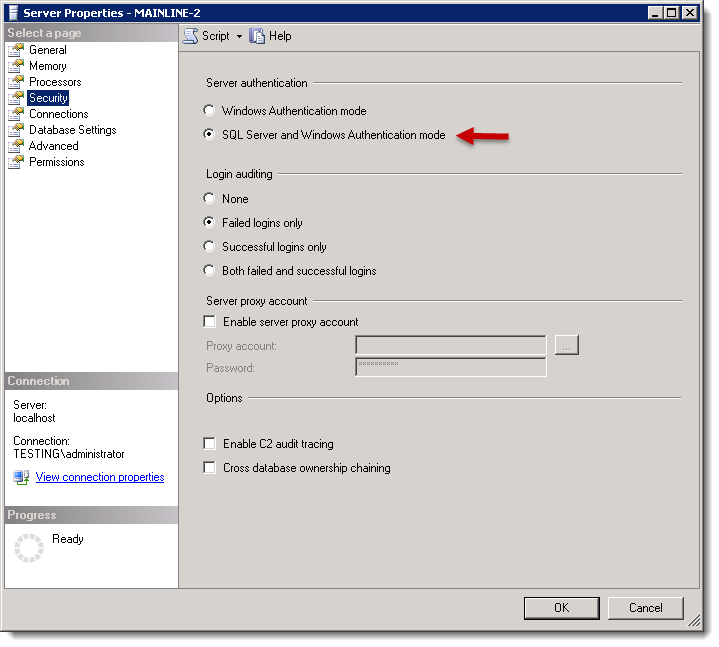Screen dimensions: 719x647
Task: Toggle Cross database ownership chaining
Action: pyautogui.click(x=210, y=468)
